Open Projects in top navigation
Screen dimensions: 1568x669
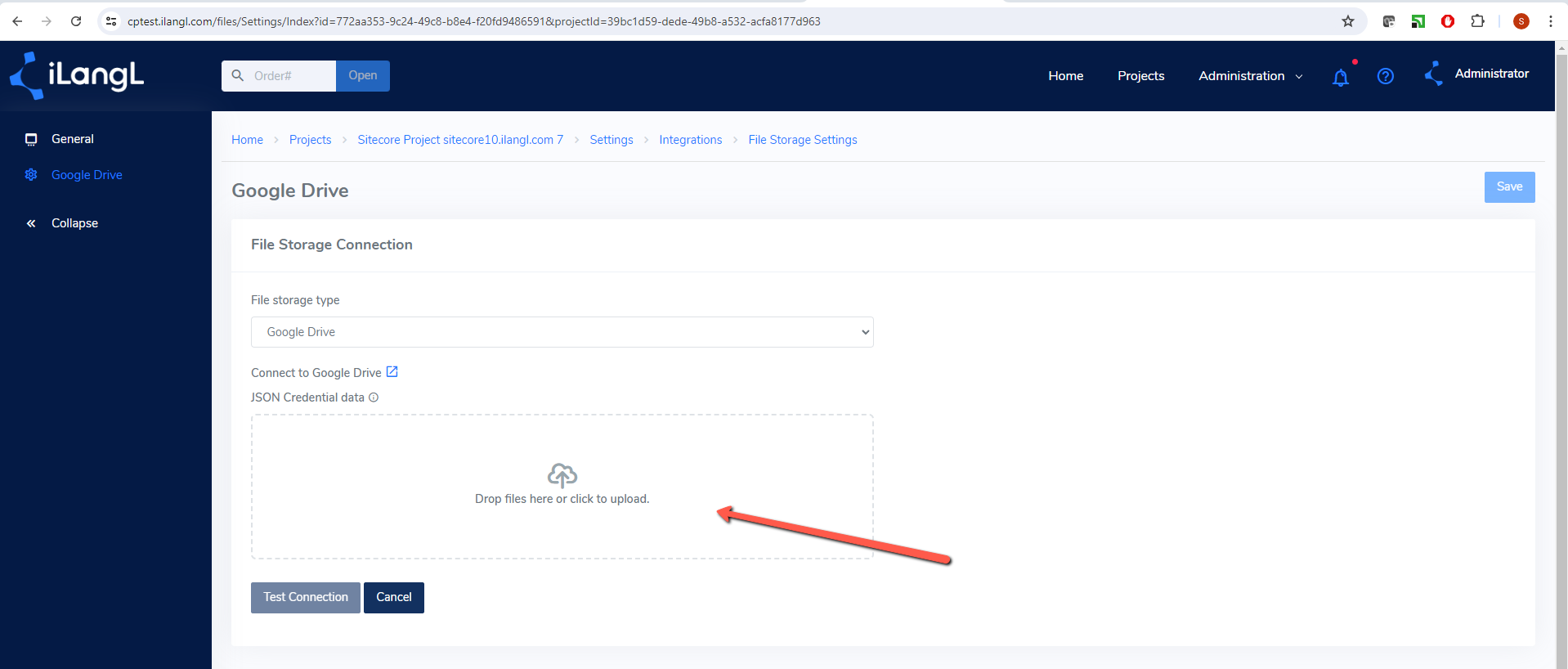point(1141,76)
